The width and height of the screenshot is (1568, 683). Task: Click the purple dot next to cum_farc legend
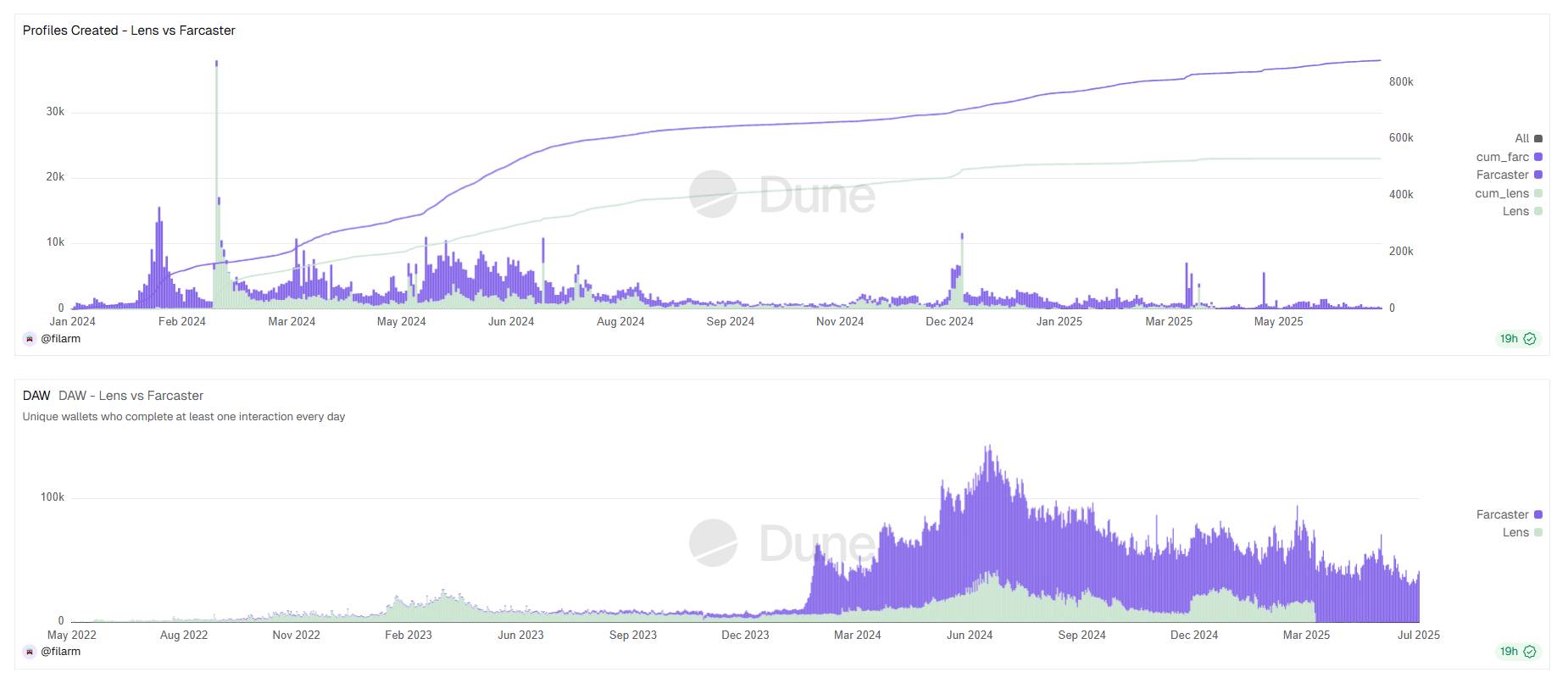(x=1538, y=157)
